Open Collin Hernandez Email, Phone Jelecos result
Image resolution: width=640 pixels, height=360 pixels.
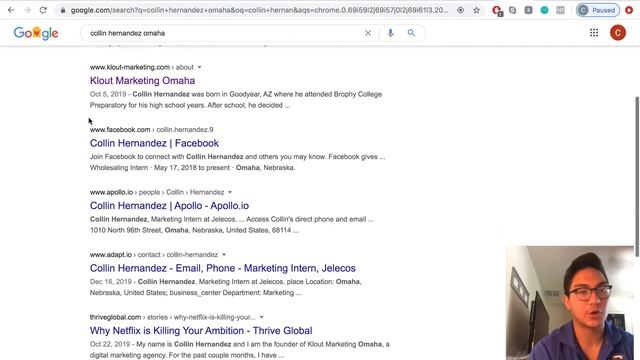click(222, 268)
